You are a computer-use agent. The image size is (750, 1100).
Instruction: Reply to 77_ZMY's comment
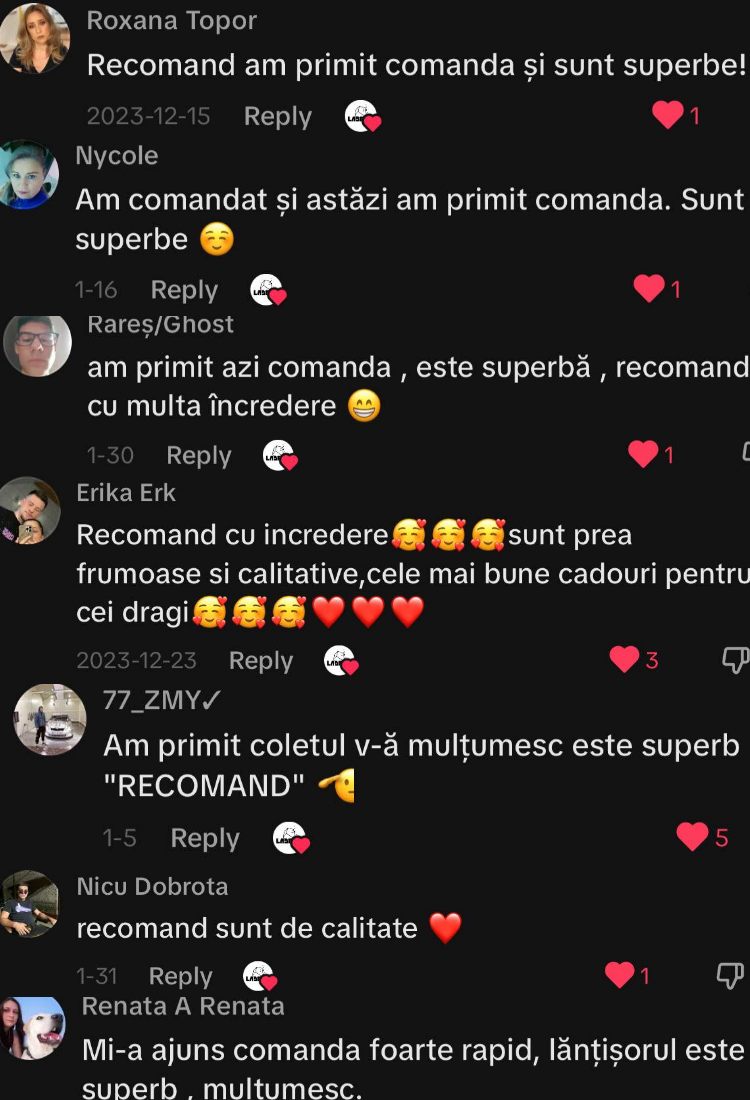point(205,838)
